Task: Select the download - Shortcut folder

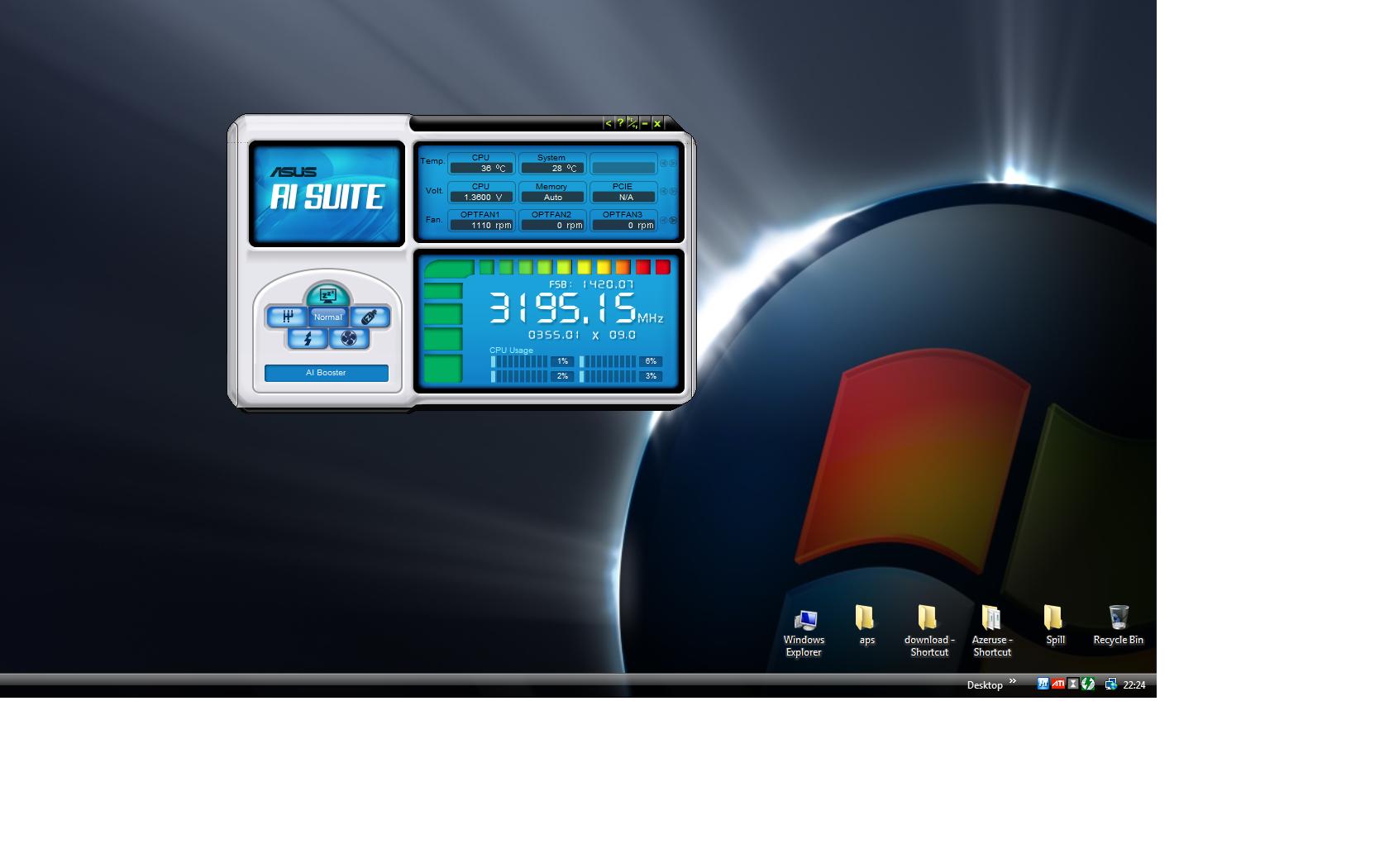Action: 928,632
